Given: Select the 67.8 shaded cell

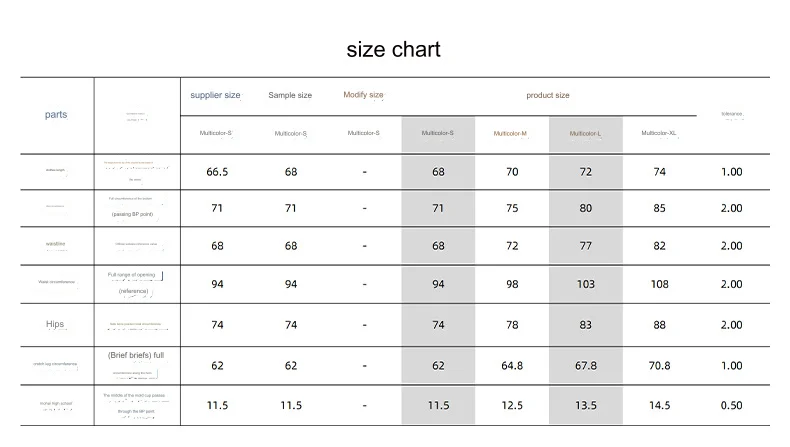Looking at the screenshot, I should tap(585, 365).
